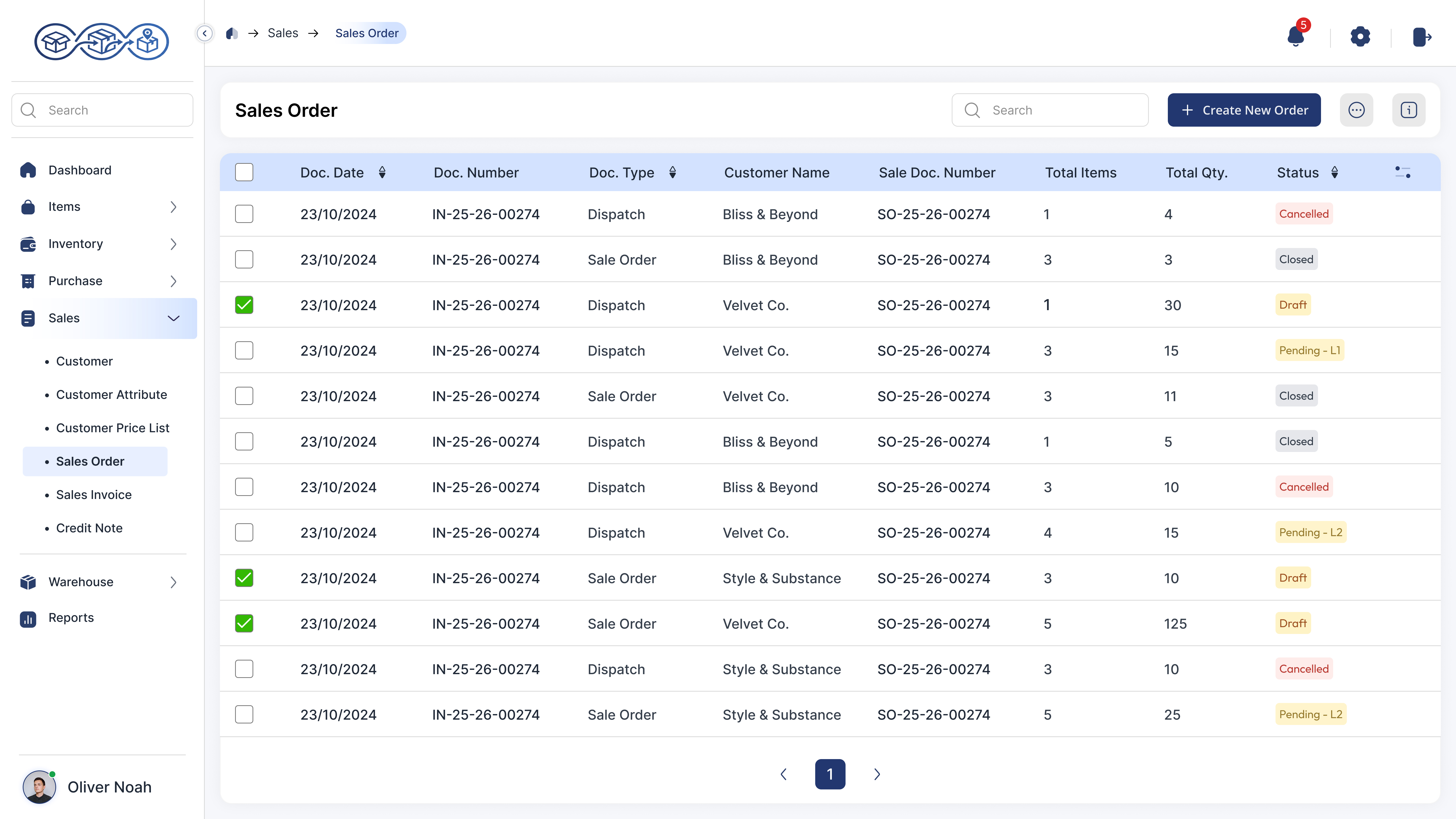
Task: Expand the Inventory sidebar section
Action: [173, 244]
